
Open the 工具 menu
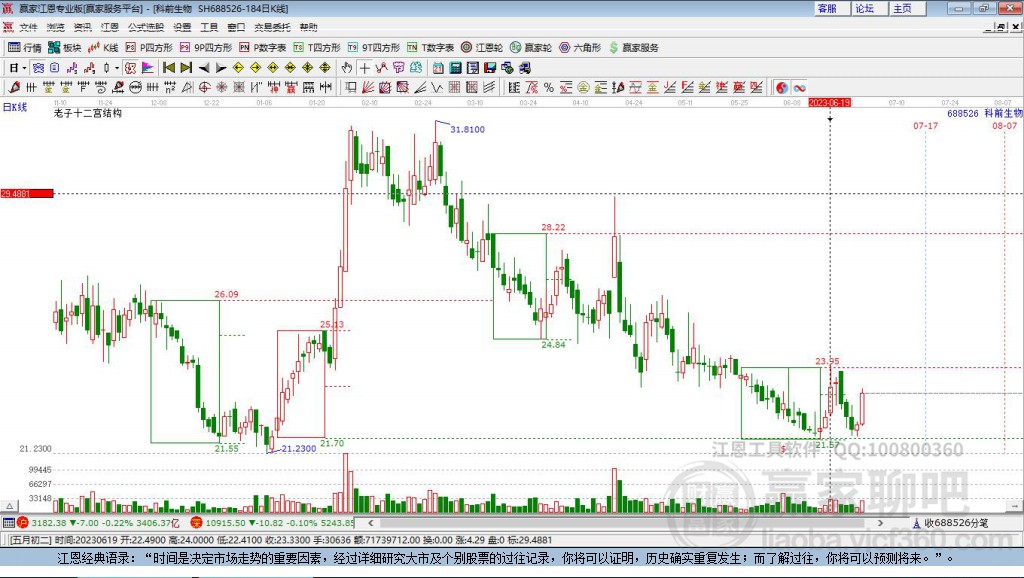(209, 27)
